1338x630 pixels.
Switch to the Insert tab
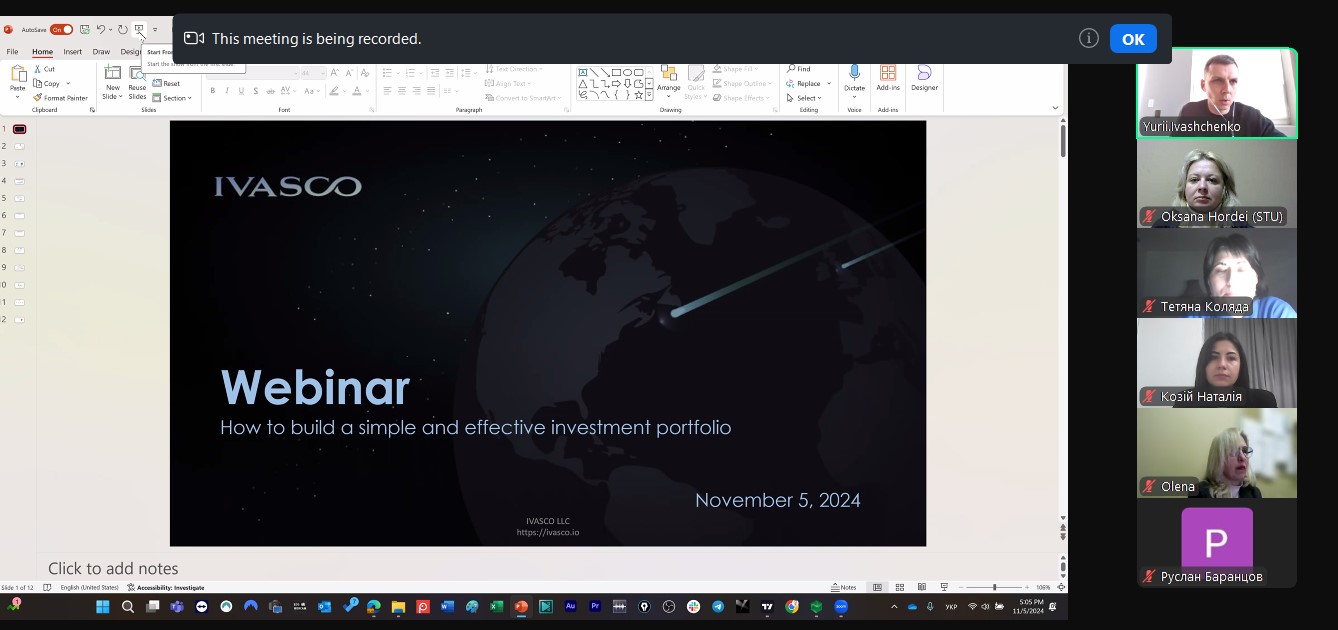coord(73,52)
